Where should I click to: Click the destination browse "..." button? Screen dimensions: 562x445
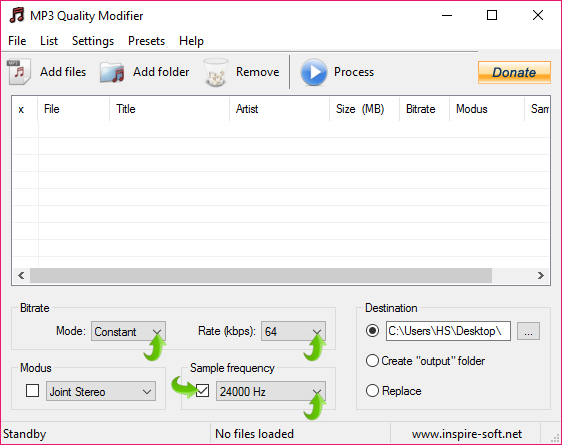click(528, 331)
